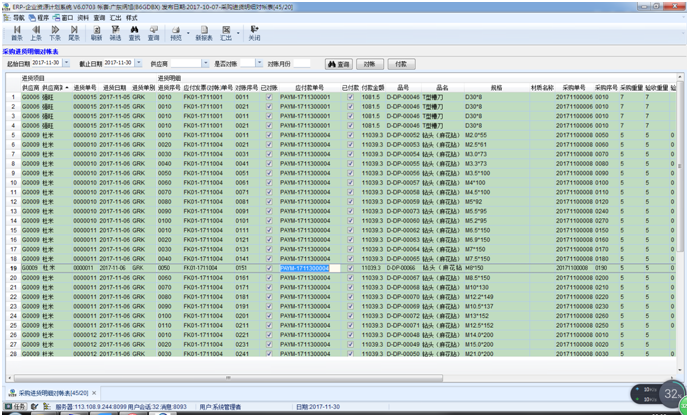This screenshot has height=417, width=689.
Task: Open the 是否对账 dropdown
Action: click(257, 63)
